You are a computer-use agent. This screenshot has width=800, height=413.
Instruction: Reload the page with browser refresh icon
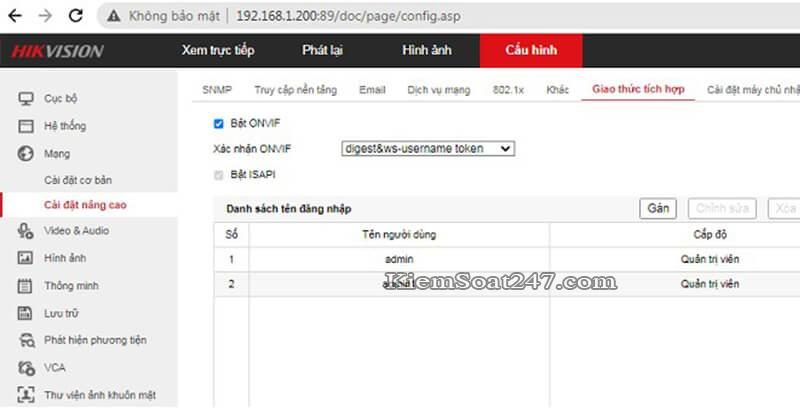76,16
